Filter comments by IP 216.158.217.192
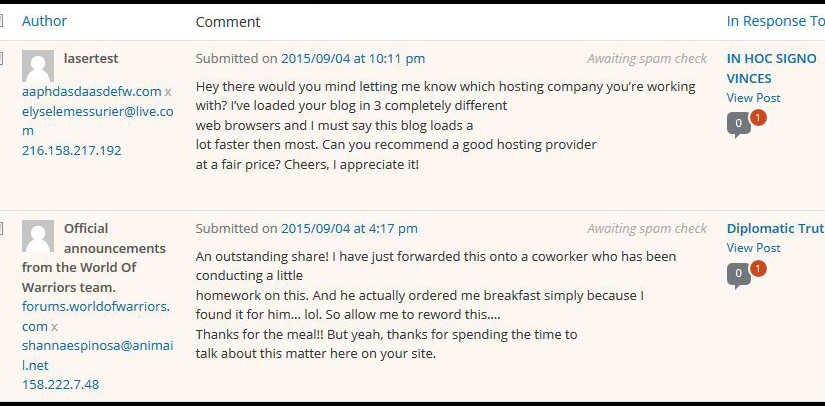 (72, 151)
